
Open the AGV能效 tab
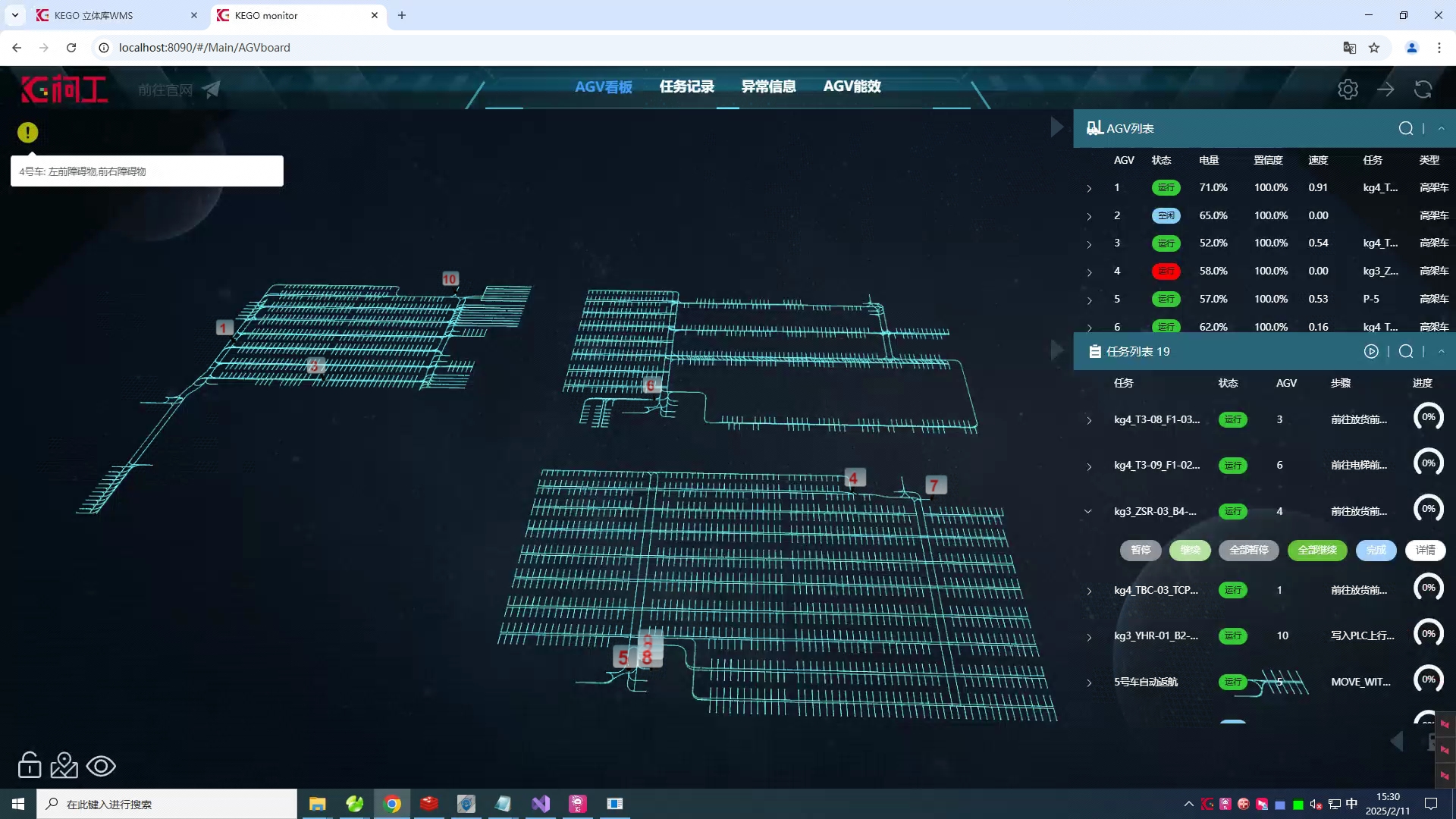pos(852,86)
